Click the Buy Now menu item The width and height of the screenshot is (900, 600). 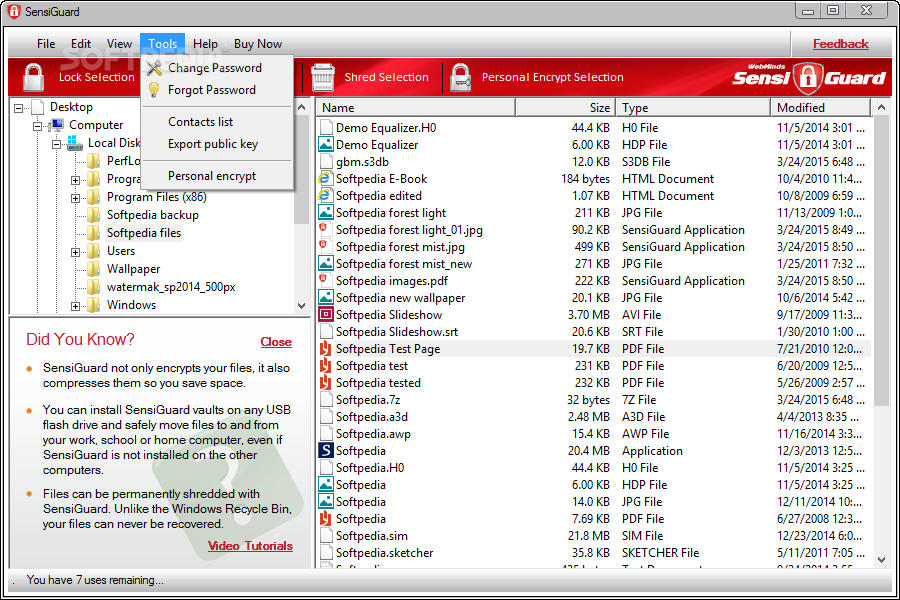coord(258,44)
